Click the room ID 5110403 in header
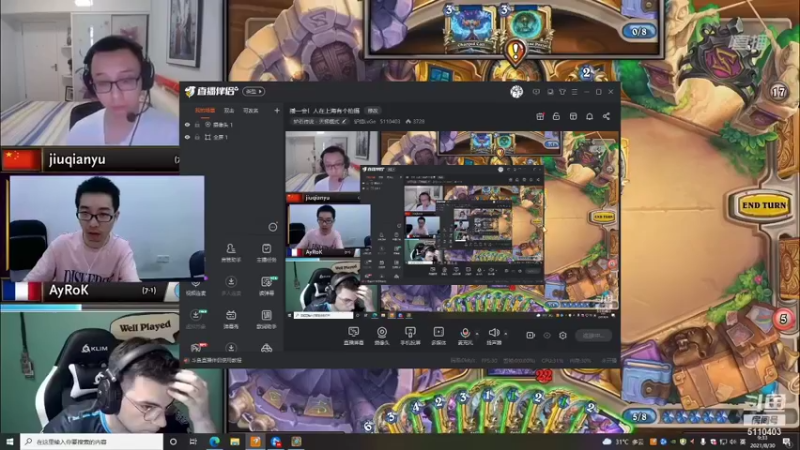 [x=390, y=121]
